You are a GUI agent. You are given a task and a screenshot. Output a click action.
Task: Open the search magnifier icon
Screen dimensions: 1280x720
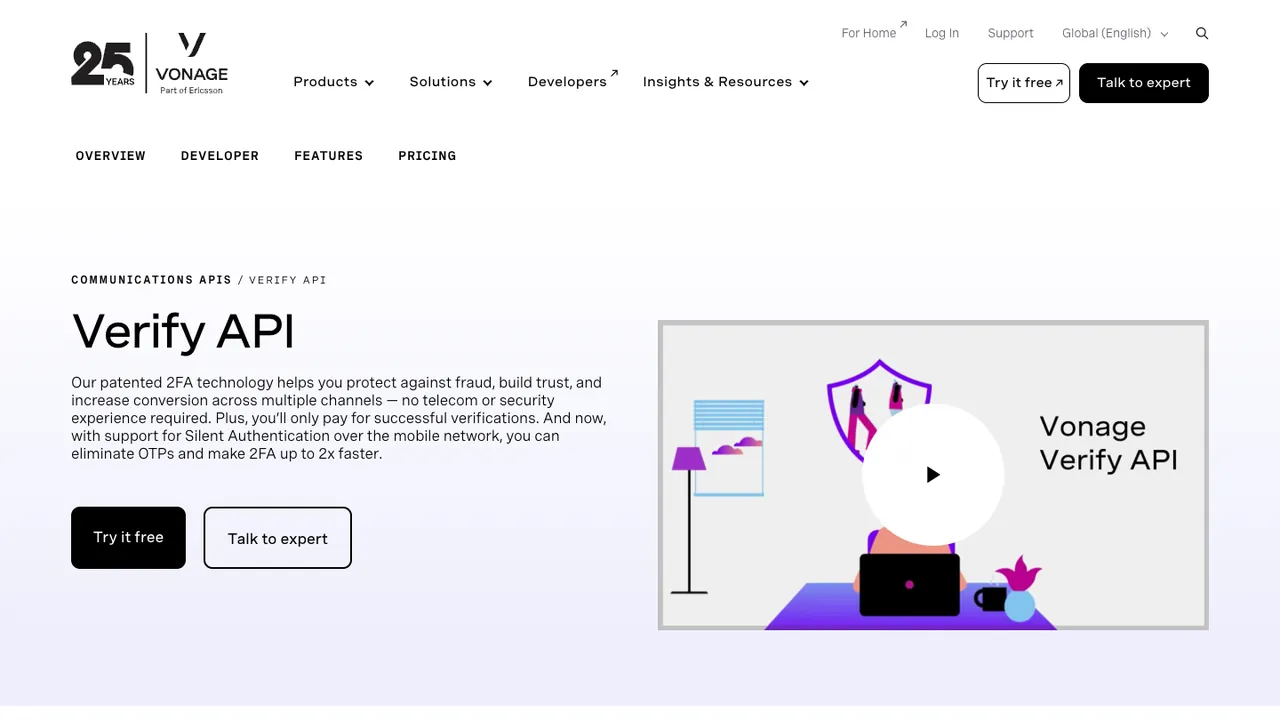[x=1202, y=33]
